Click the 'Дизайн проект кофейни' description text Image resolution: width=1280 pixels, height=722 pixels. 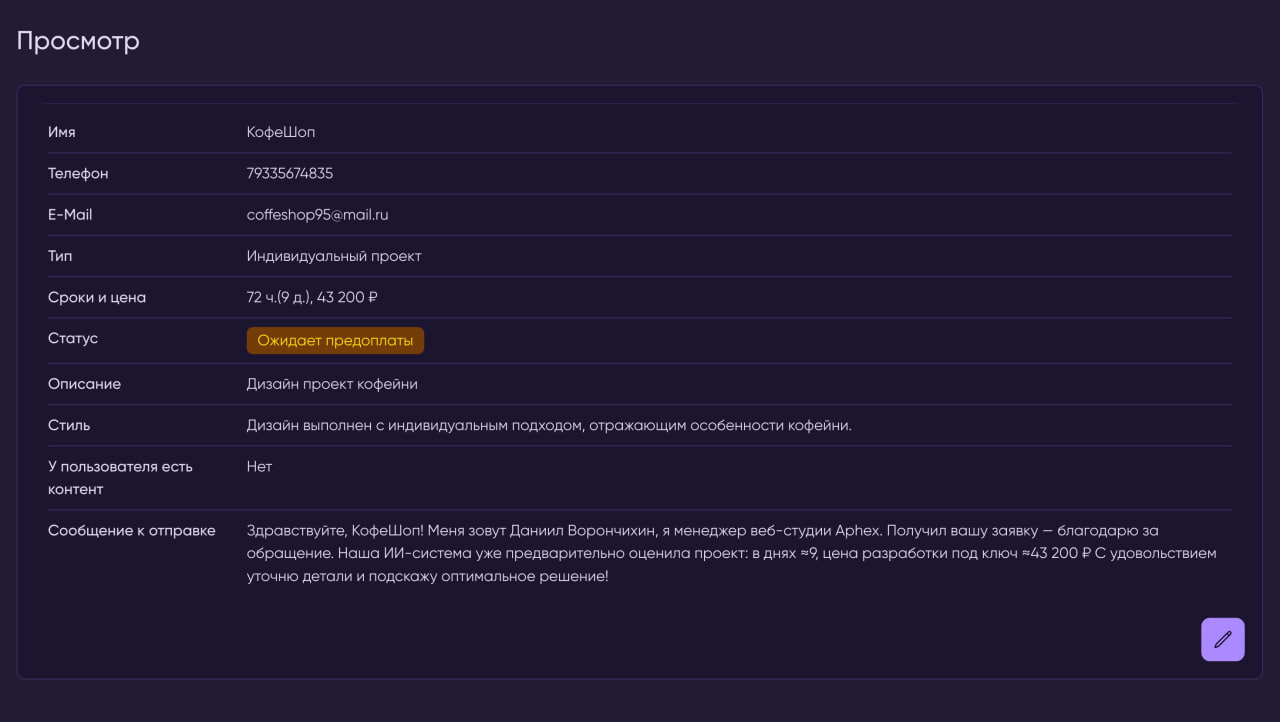tap(332, 384)
